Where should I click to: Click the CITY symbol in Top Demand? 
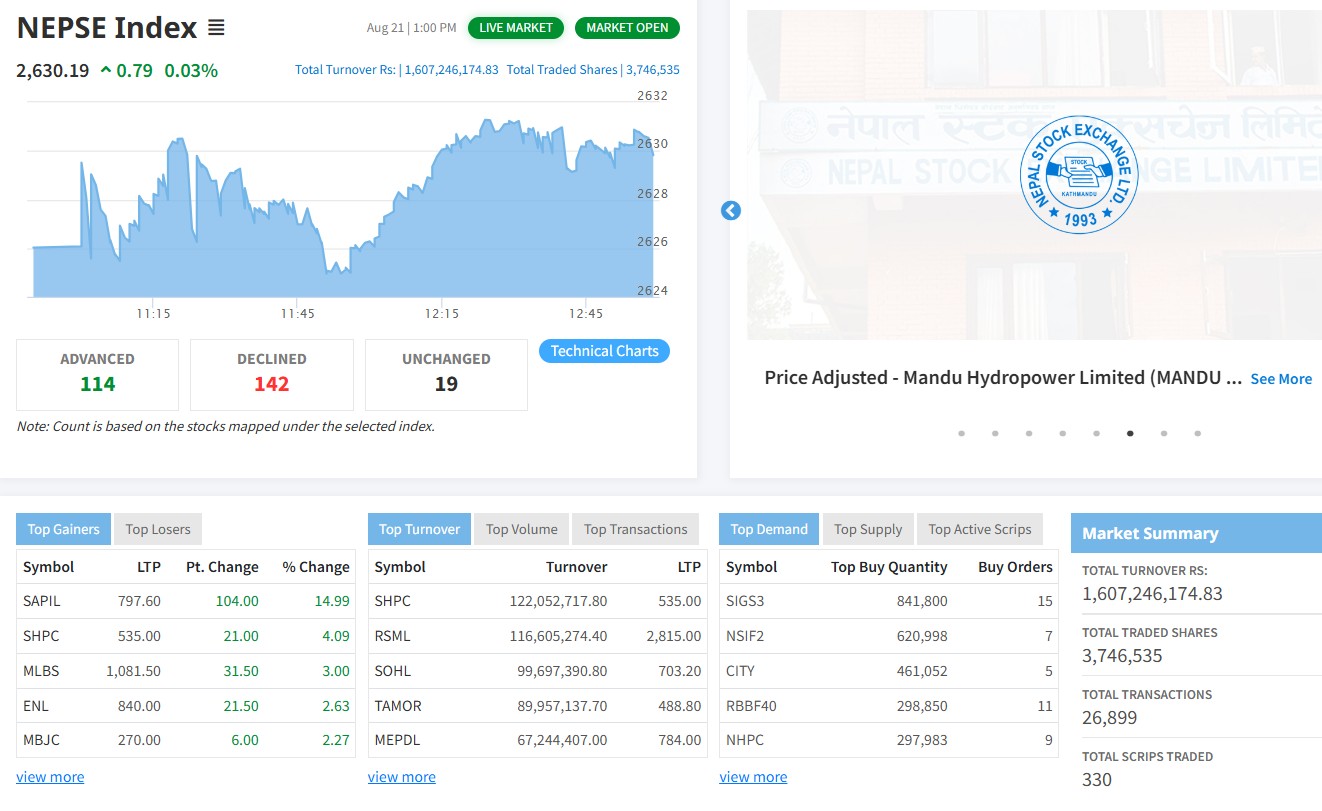click(740, 671)
